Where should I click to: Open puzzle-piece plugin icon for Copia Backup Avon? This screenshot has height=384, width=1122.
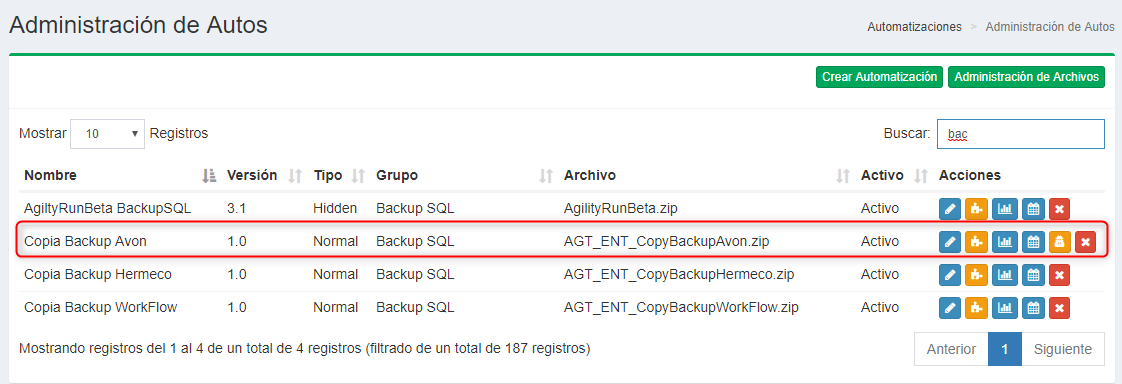(977, 242)
